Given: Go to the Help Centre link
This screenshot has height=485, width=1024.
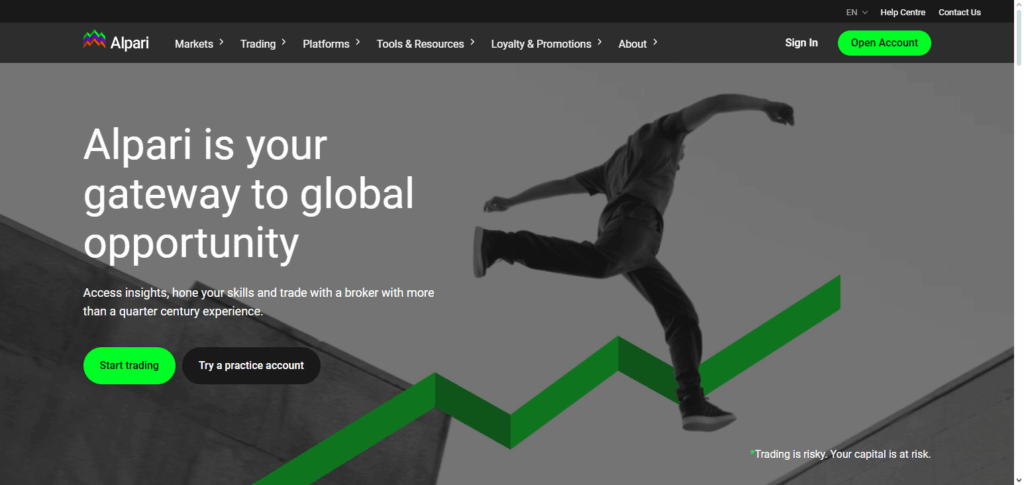Looking at the screenshot, I should click(x=902, y=12).
